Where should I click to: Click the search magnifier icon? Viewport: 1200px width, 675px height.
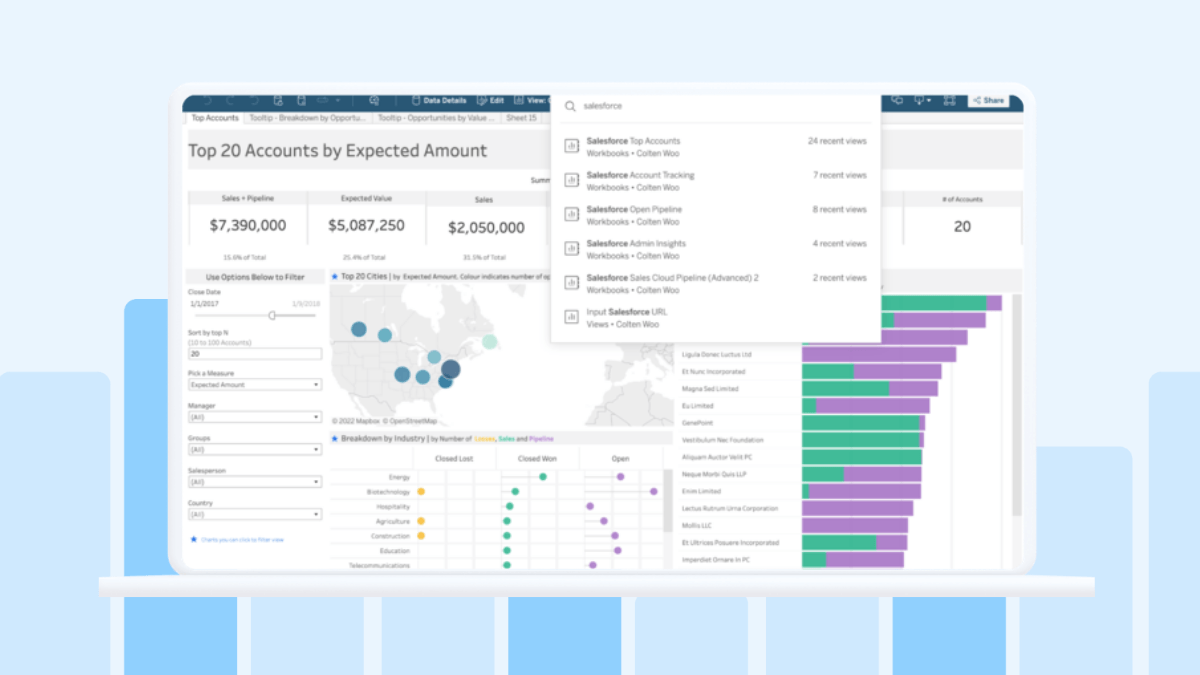[x=570, y=106]
